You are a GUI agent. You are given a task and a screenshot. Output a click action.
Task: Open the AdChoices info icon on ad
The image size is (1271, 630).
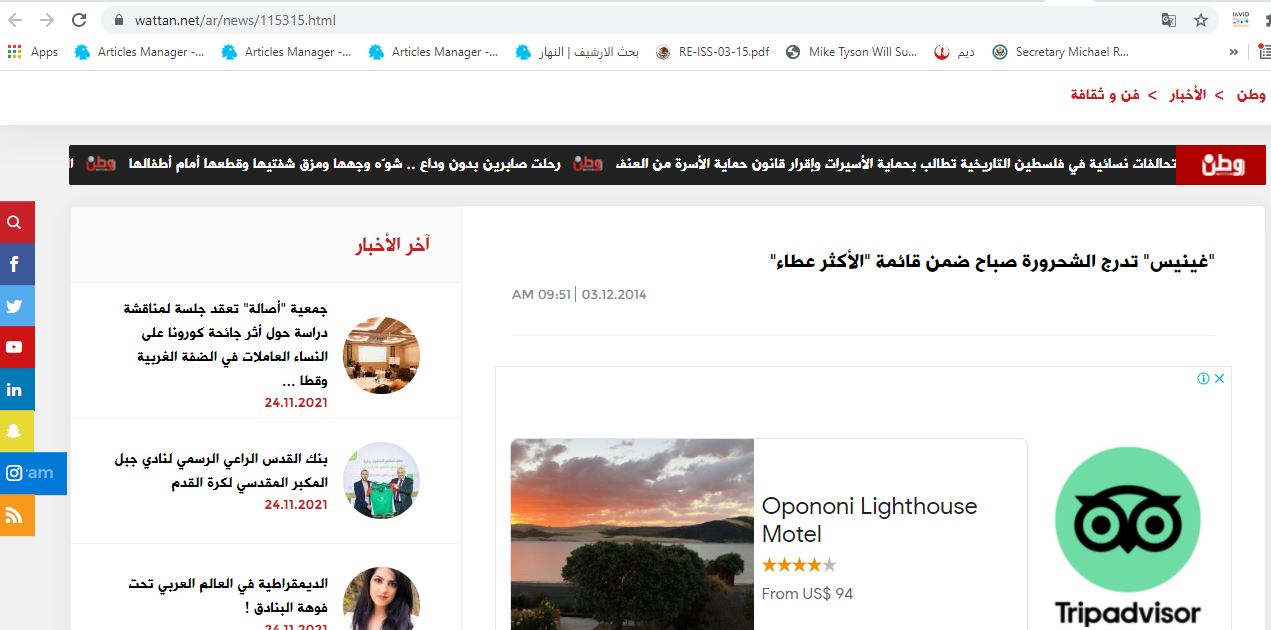[1204, 378]
